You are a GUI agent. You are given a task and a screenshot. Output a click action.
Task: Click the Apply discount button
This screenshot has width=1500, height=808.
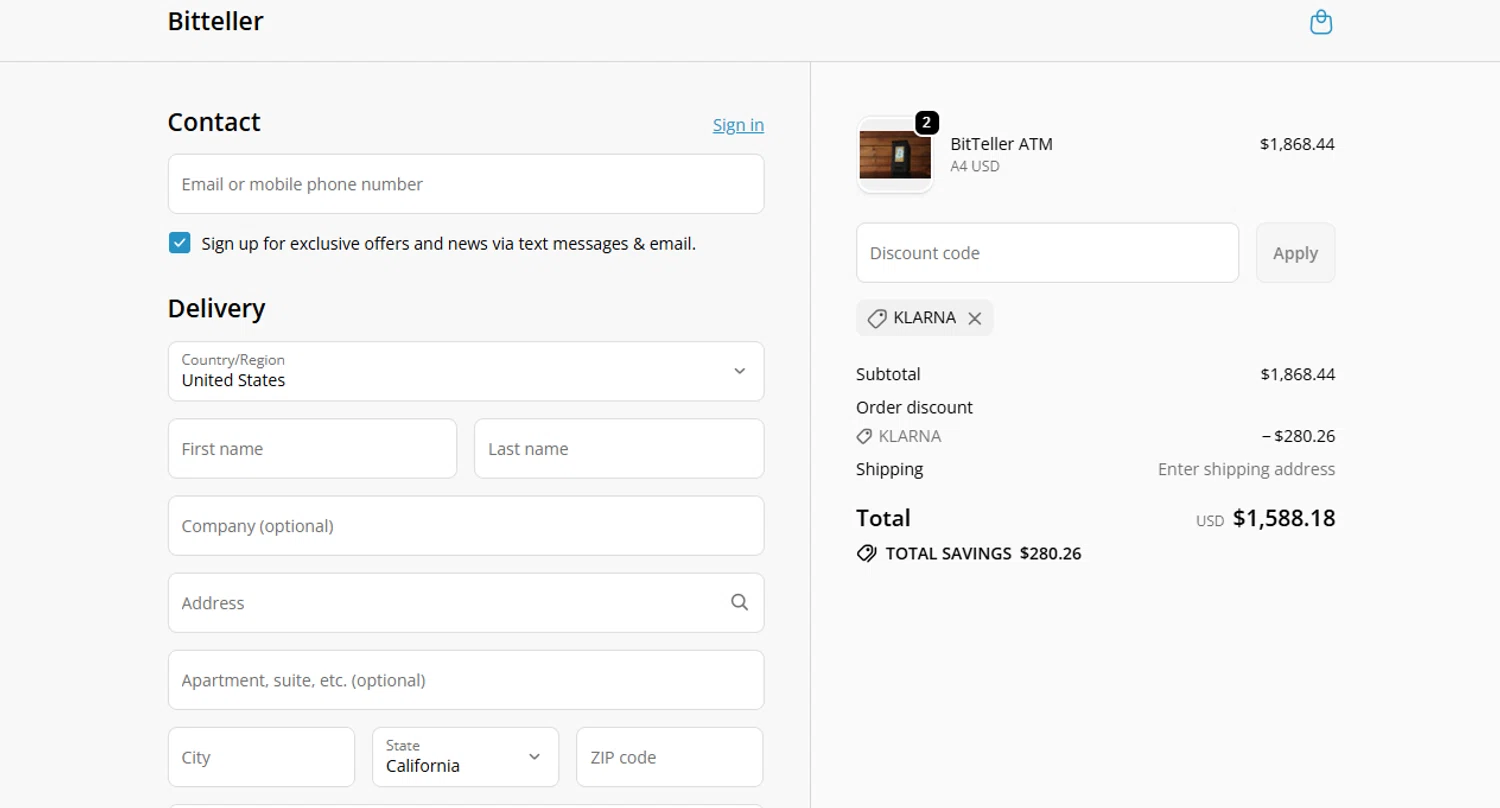(x=1295, y=253)
